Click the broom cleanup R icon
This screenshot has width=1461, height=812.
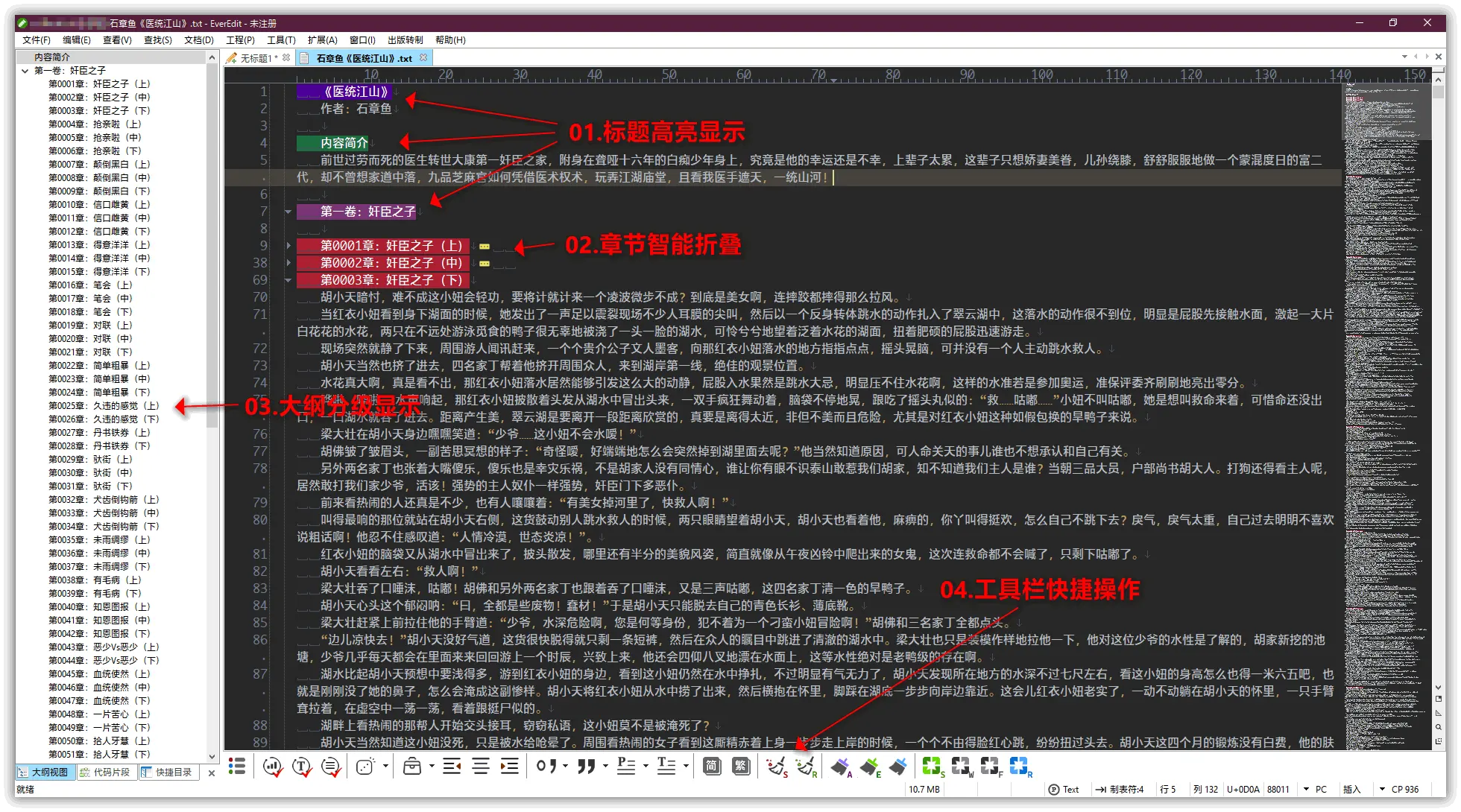click(806, 767)
